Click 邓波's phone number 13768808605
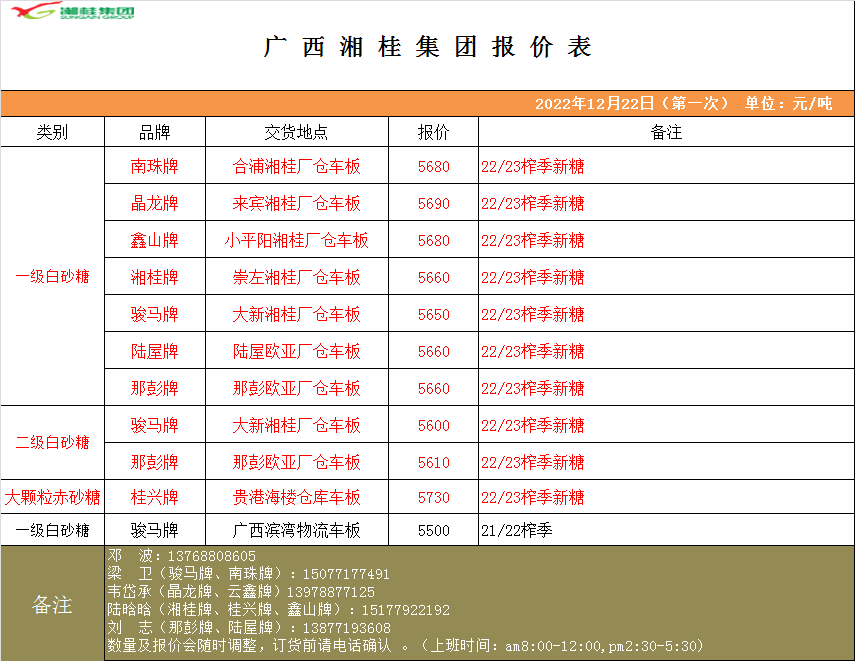Viewport: 855px width, 661px height. [211, 556]
